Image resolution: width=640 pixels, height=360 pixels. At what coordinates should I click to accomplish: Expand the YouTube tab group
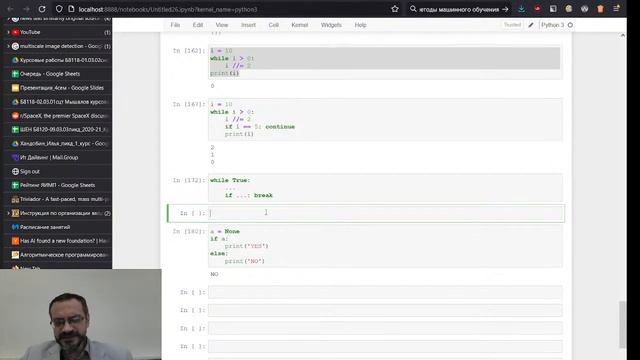pyautogui.click(x=8, y=32)
